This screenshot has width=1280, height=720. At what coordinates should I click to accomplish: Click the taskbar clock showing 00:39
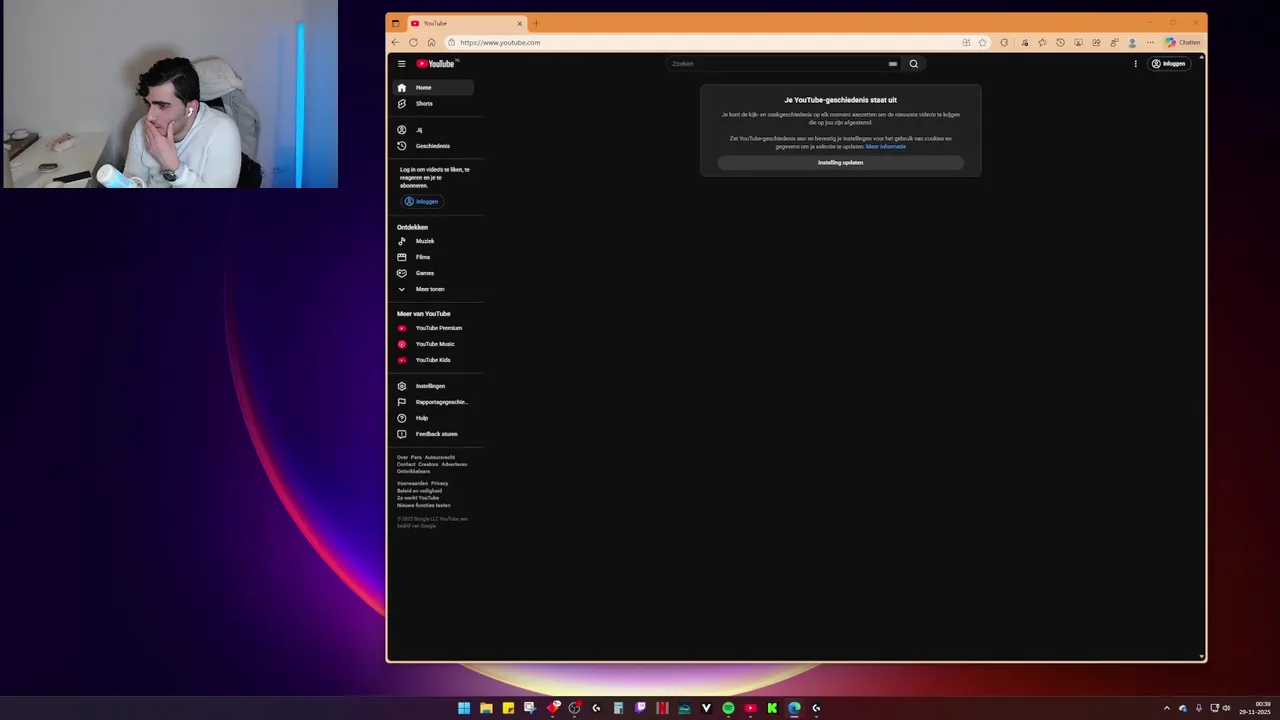point(1255,708)
